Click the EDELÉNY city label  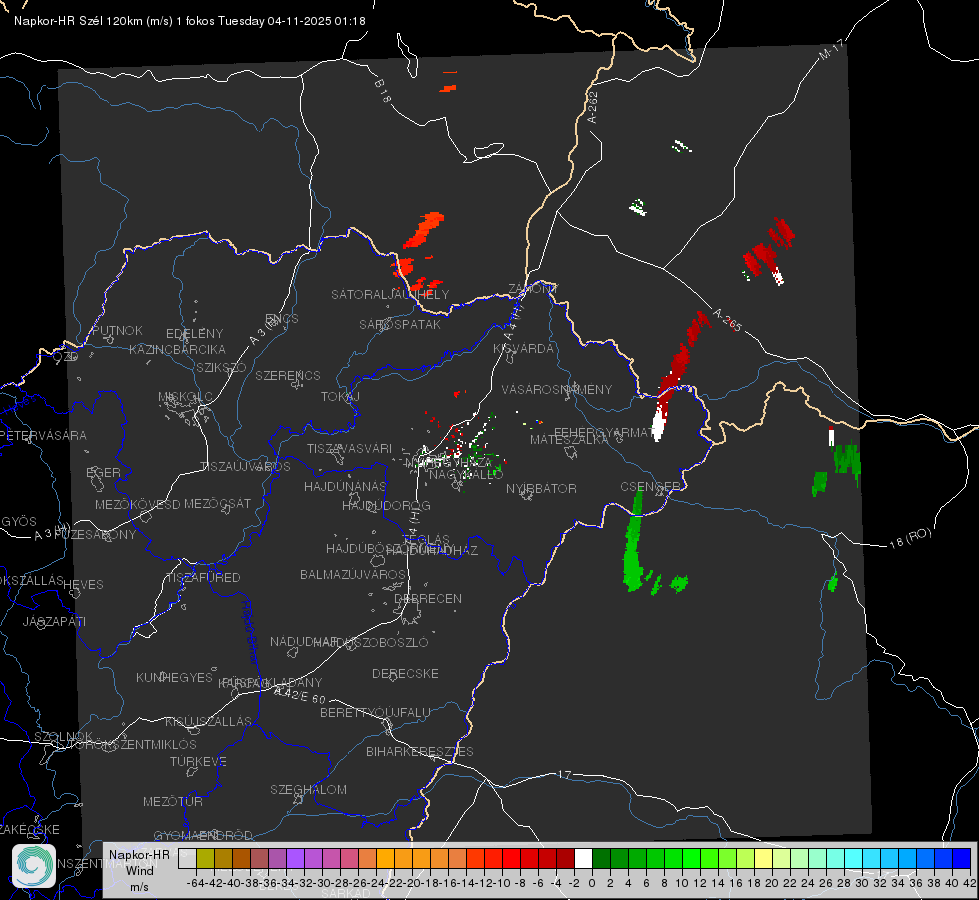195,334
